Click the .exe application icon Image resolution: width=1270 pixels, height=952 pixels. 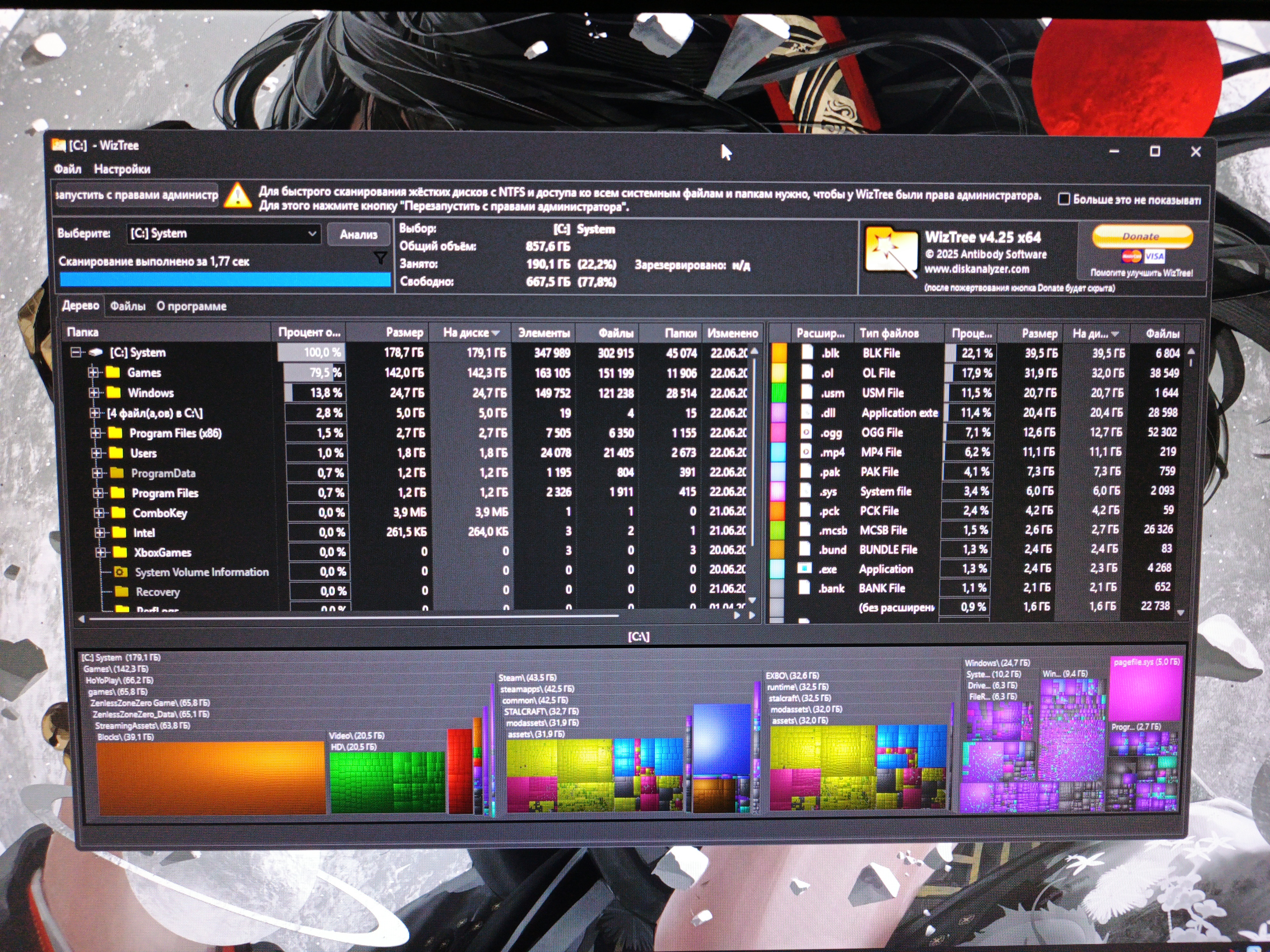tap(804, 569)
